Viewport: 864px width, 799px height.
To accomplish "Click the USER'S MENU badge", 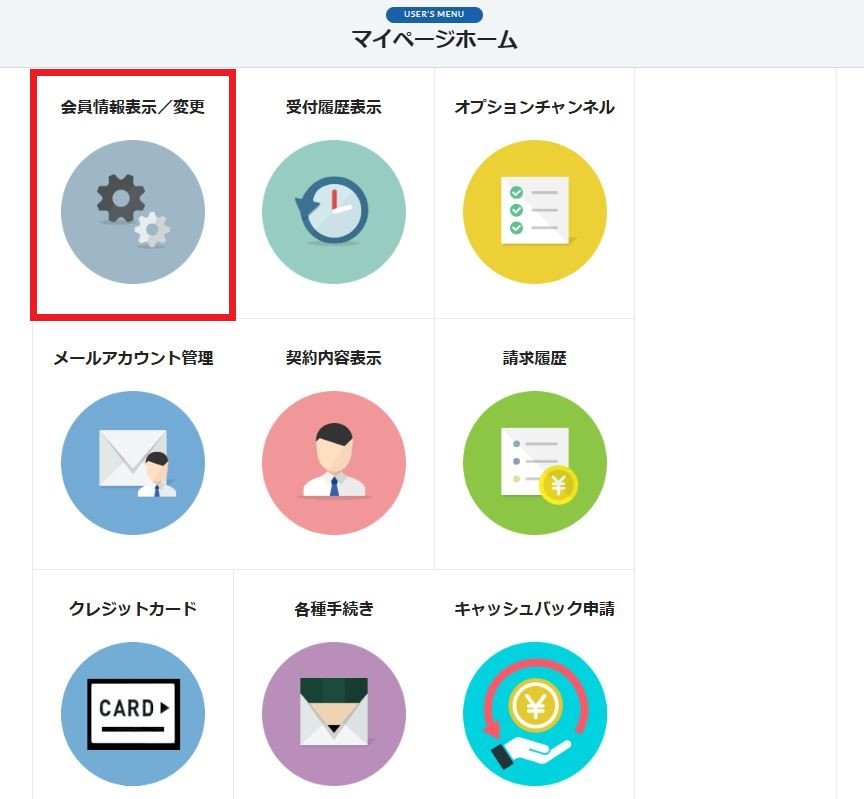I will pyautogui.click(x=434, y=14).
